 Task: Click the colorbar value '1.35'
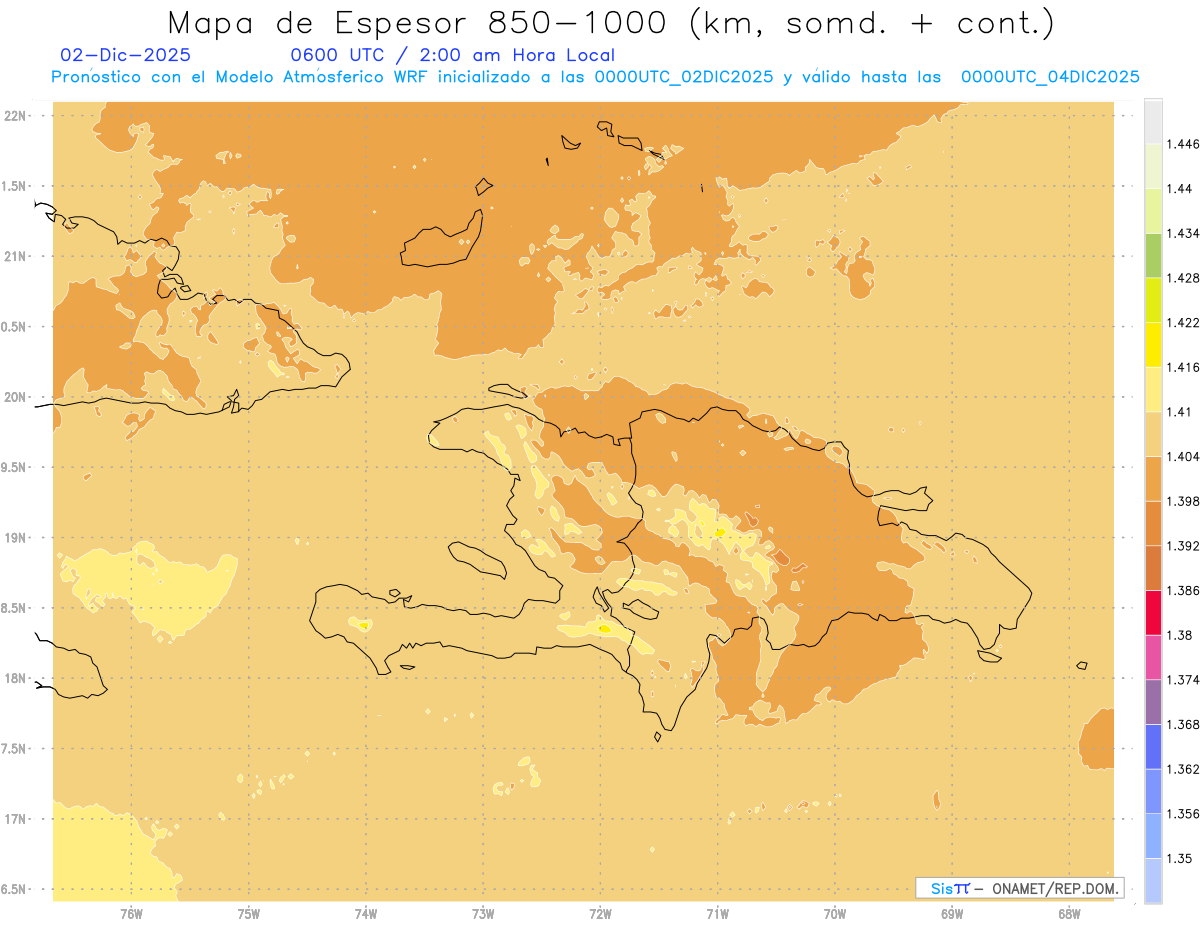[x=1181, y=858]
